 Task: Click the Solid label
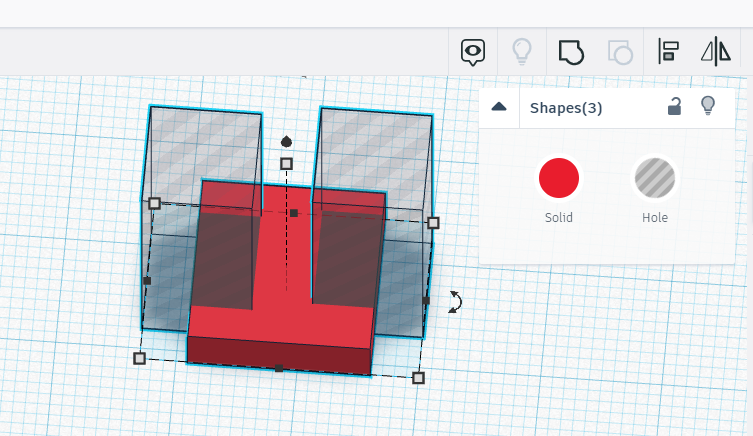pos(559,218)
